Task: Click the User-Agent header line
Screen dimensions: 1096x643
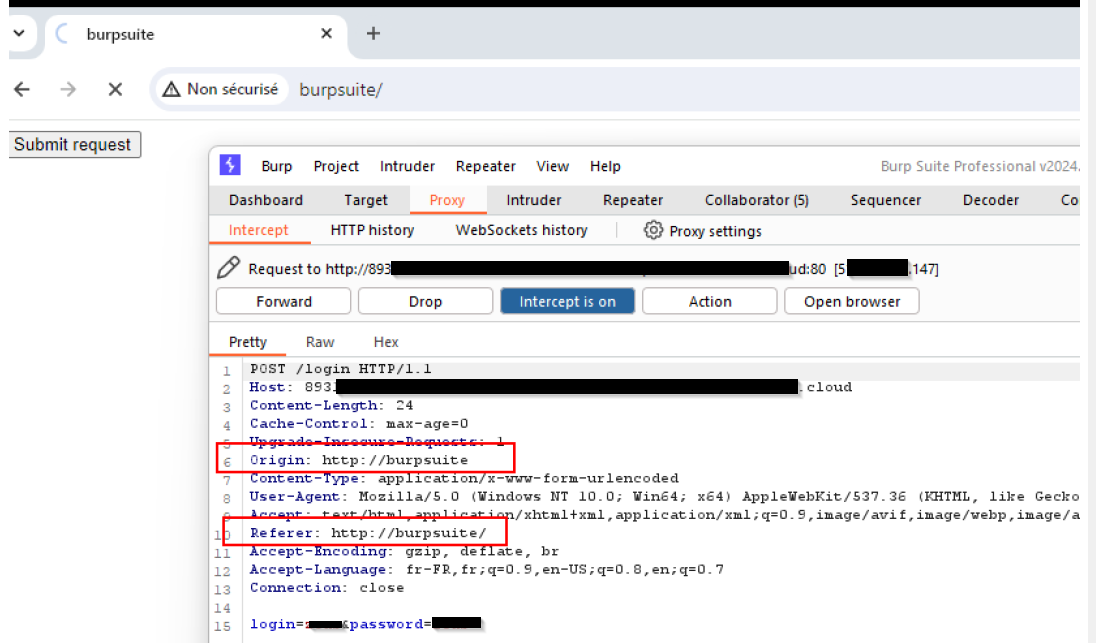Action: (665, 496)
